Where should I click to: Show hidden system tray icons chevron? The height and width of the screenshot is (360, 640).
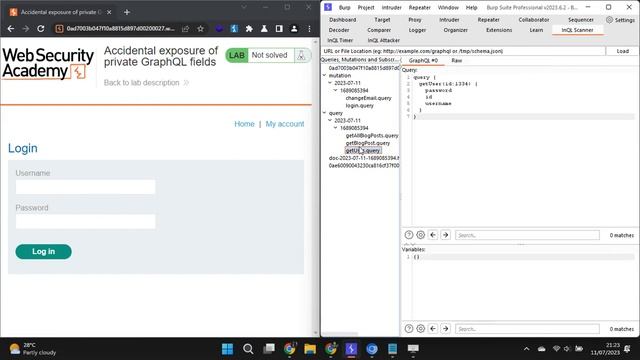coord(527,349)
